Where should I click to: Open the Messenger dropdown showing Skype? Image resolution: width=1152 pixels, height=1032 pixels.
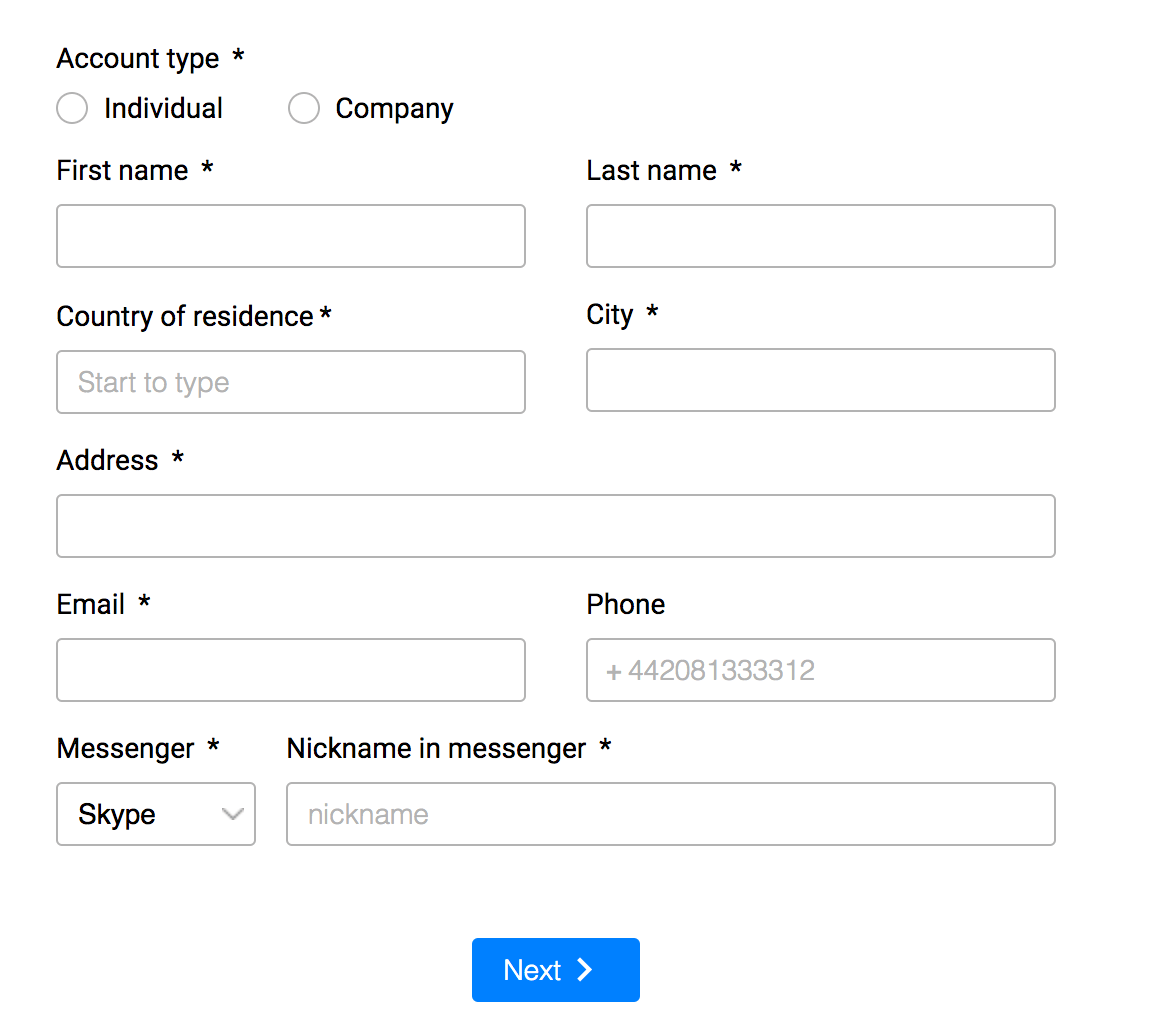coord(140,814)
